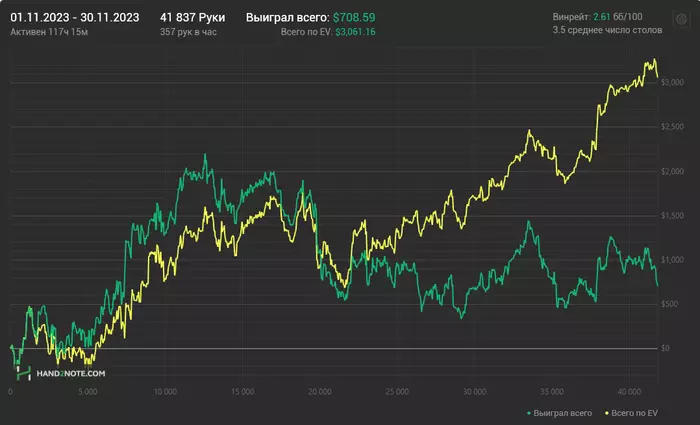Toggle the Выиграл всего legend series
Viewport: 700px width, 425px height.
pos(562,412)
